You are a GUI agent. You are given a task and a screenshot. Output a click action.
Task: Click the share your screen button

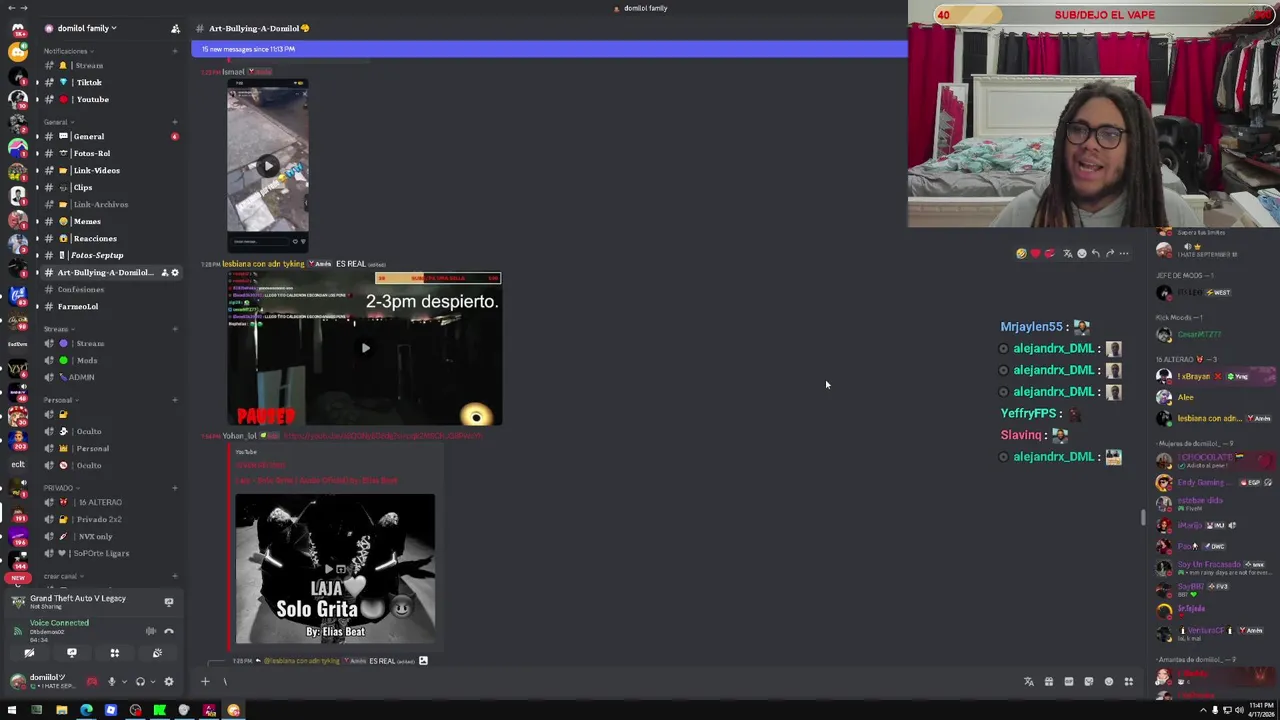click(x=72, y=653)
